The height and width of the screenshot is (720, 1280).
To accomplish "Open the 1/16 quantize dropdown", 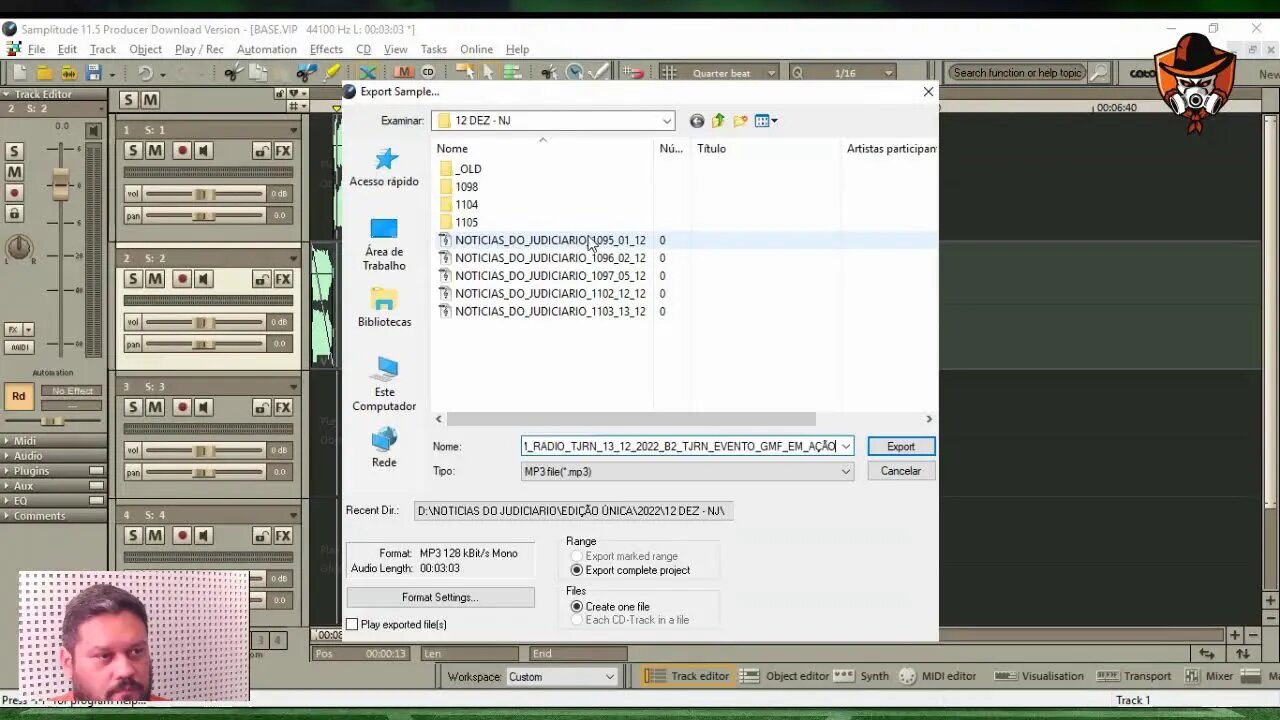I will [888, 73].
